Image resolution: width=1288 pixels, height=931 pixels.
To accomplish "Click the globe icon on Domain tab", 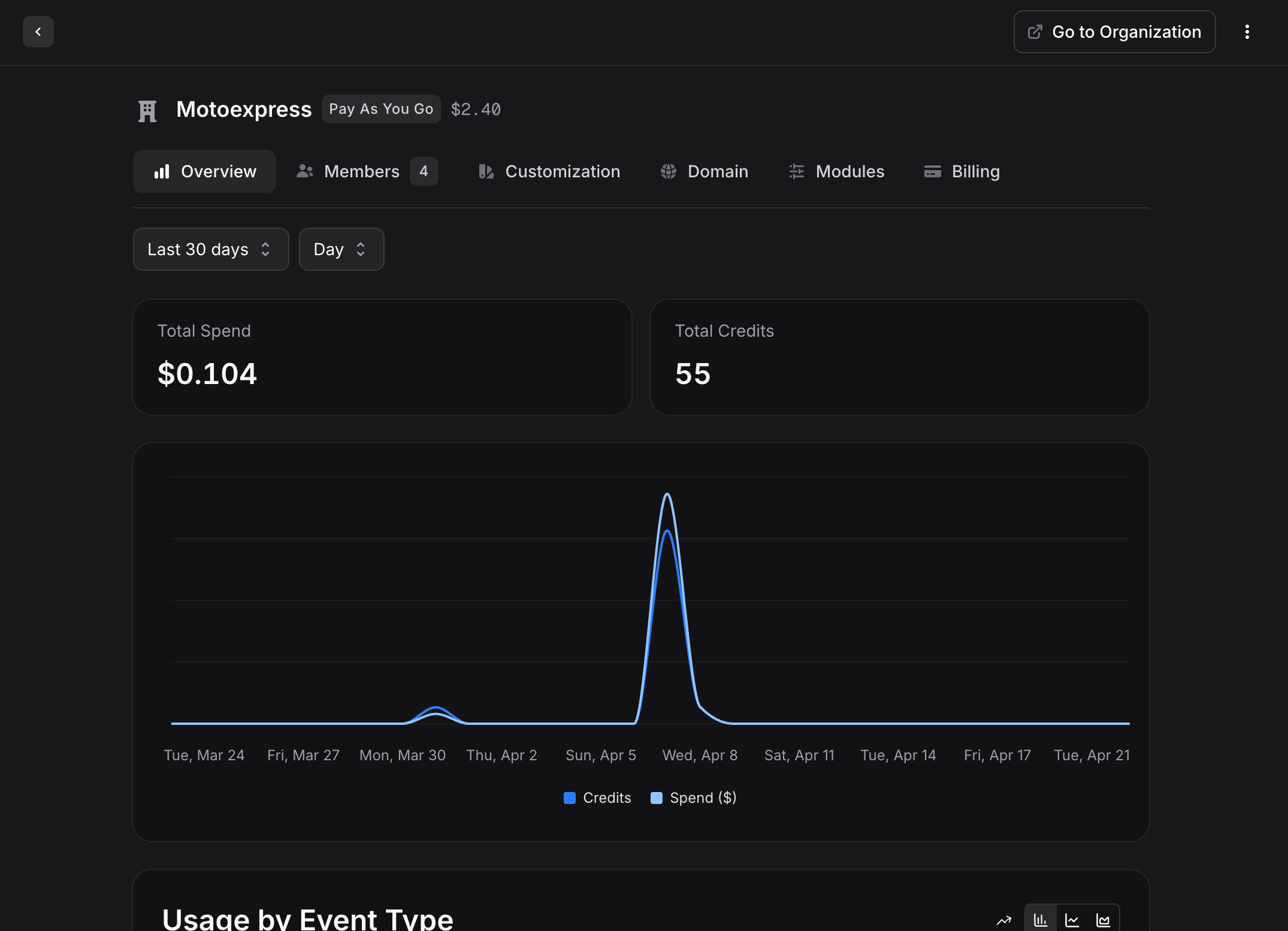I will click(x=669, y=171).
